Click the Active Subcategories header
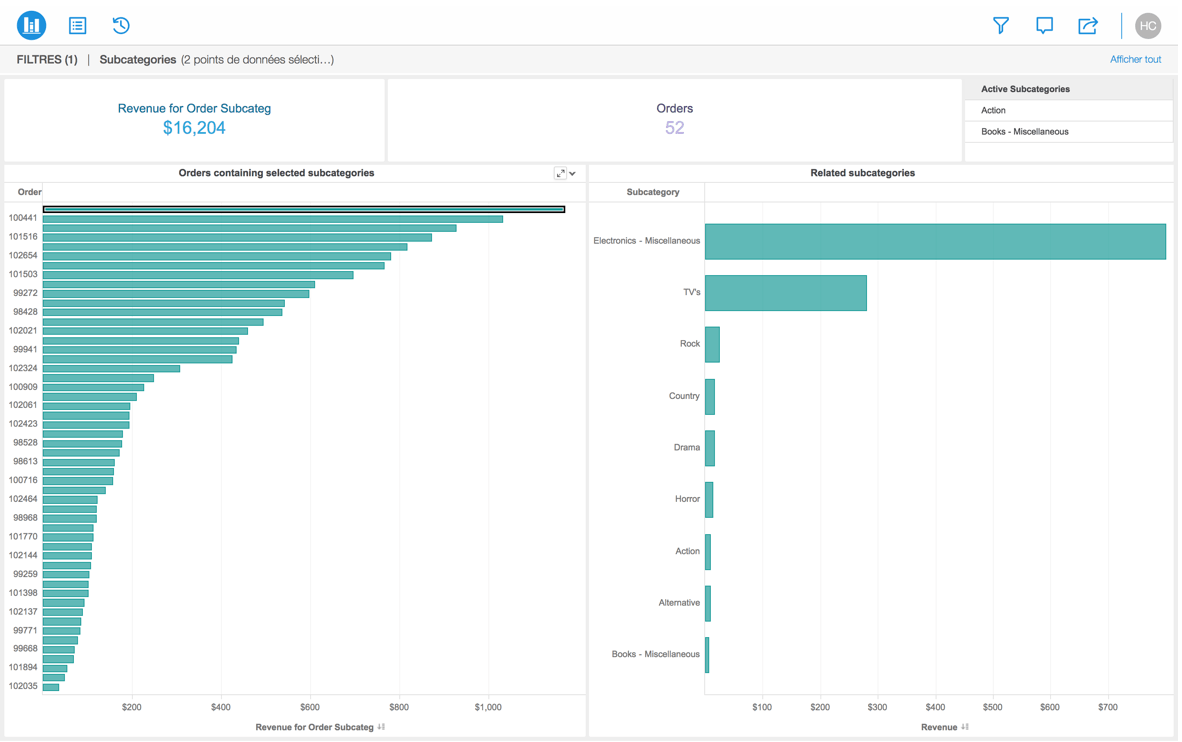The image size is (1182, 742). click(1025, 89)
